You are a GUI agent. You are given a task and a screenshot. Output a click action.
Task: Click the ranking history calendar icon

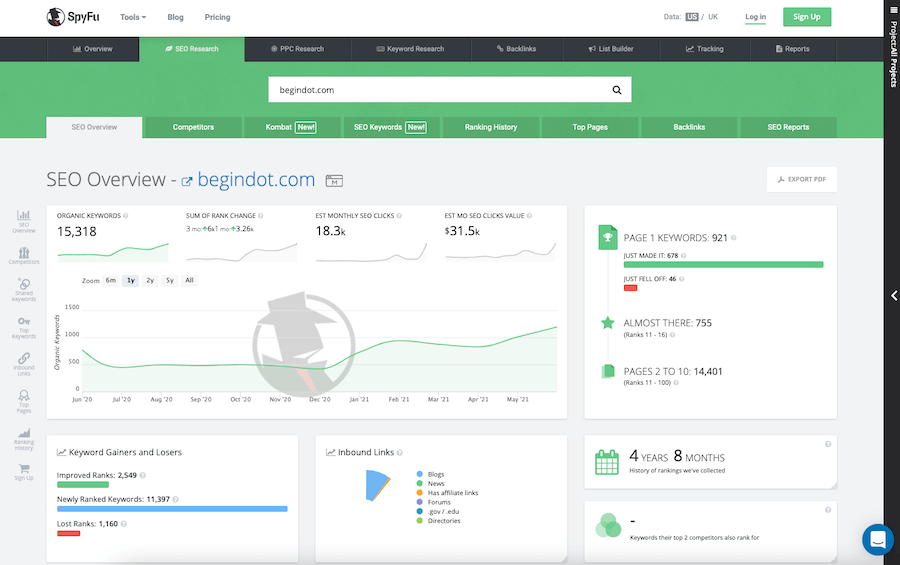pyautogui.click(x=607, y=462)
